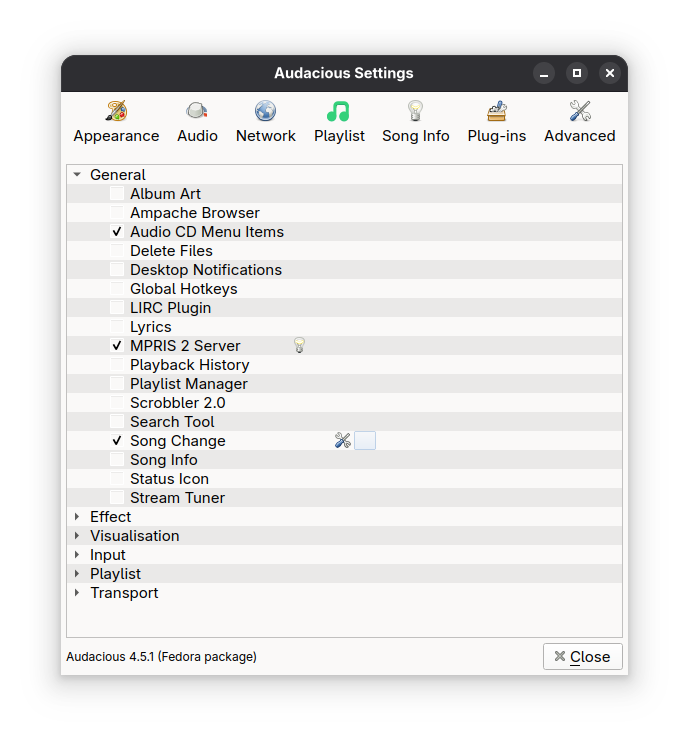Collapse the General plugin group
The width and height of the screenshot is (689, 742).
77,175
